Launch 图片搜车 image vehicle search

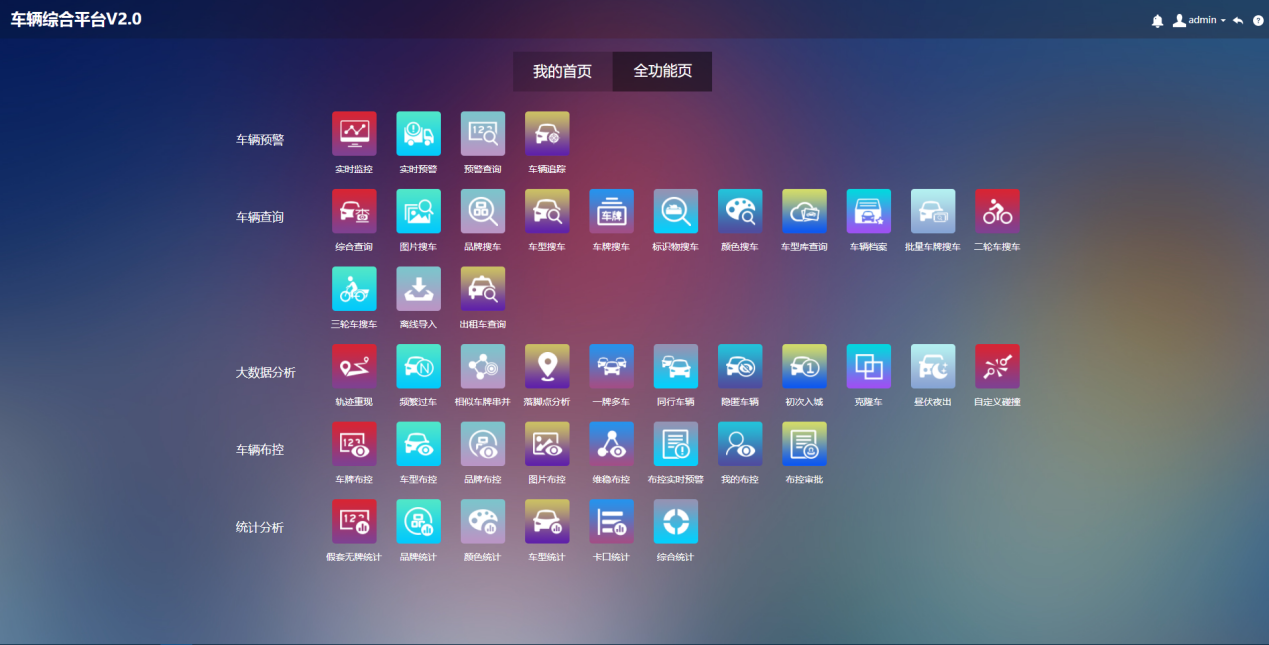418,211
